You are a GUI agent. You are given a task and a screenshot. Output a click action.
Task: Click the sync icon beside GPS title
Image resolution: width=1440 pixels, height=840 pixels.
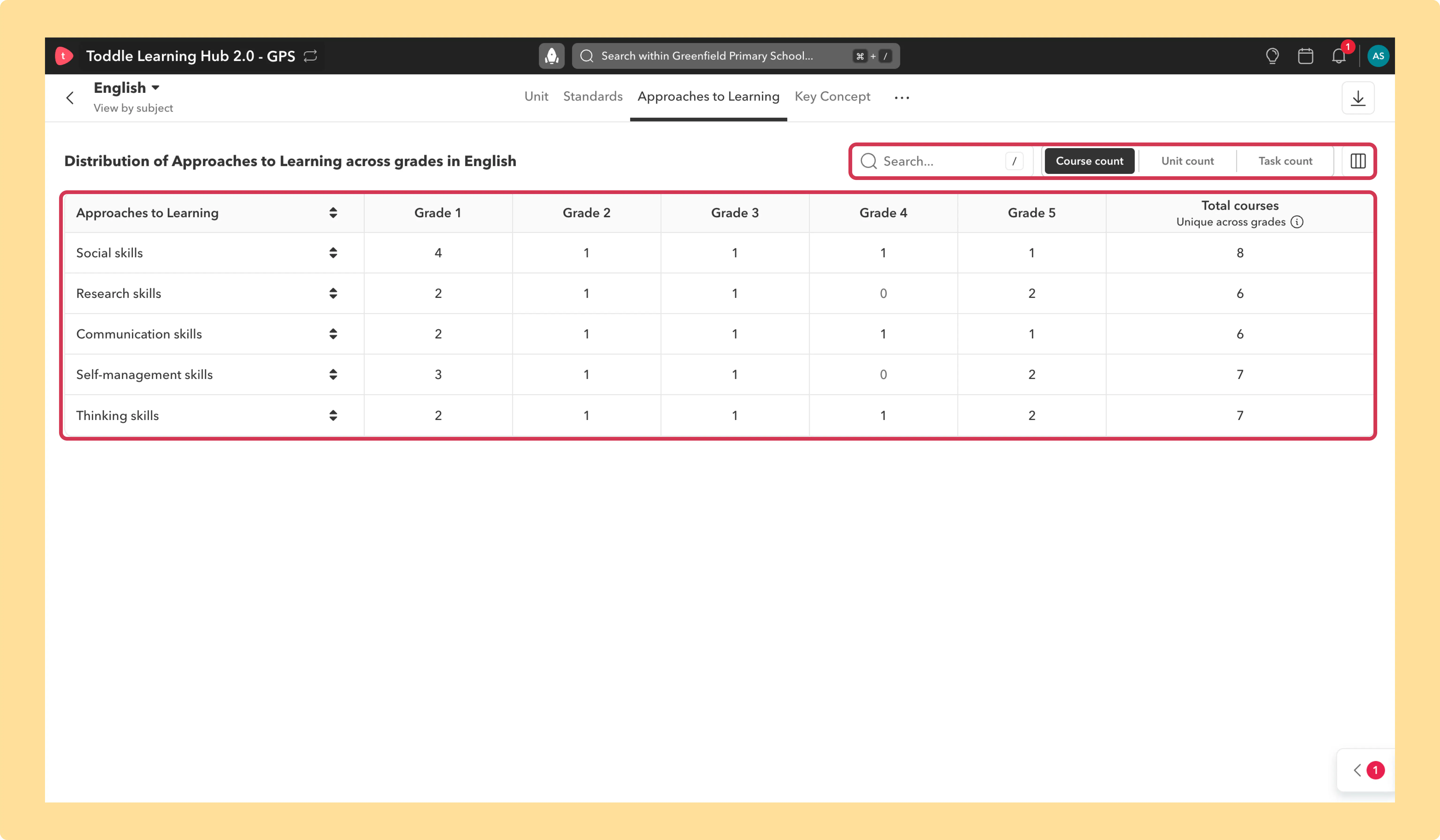[310, 56]
